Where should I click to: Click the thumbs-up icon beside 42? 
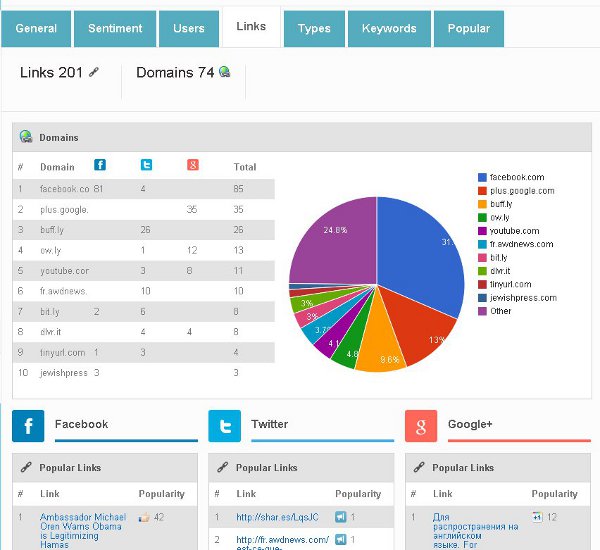point(144,517)
